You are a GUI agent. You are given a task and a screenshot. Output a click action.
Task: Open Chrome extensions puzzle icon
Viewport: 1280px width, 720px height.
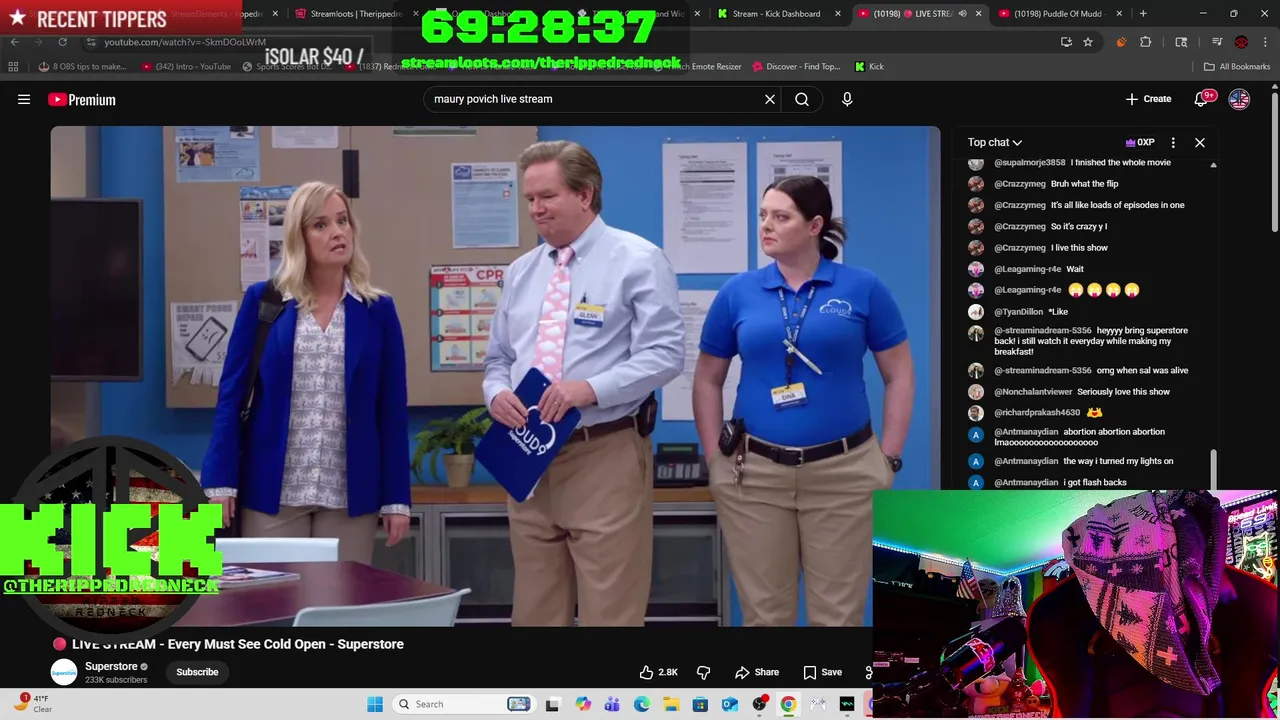click(1146, 42)
